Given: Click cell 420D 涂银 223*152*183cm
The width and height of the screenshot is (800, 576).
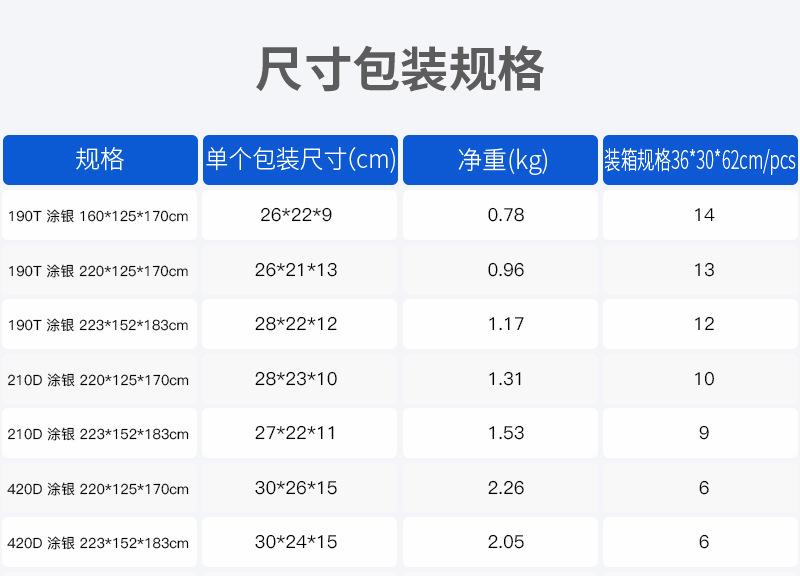Looking at the screenshot, I should 98,543.
